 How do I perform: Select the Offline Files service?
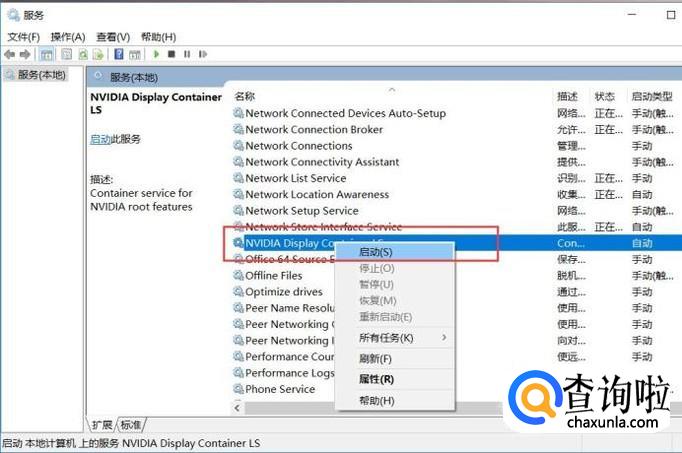click(x=273, y=276)
